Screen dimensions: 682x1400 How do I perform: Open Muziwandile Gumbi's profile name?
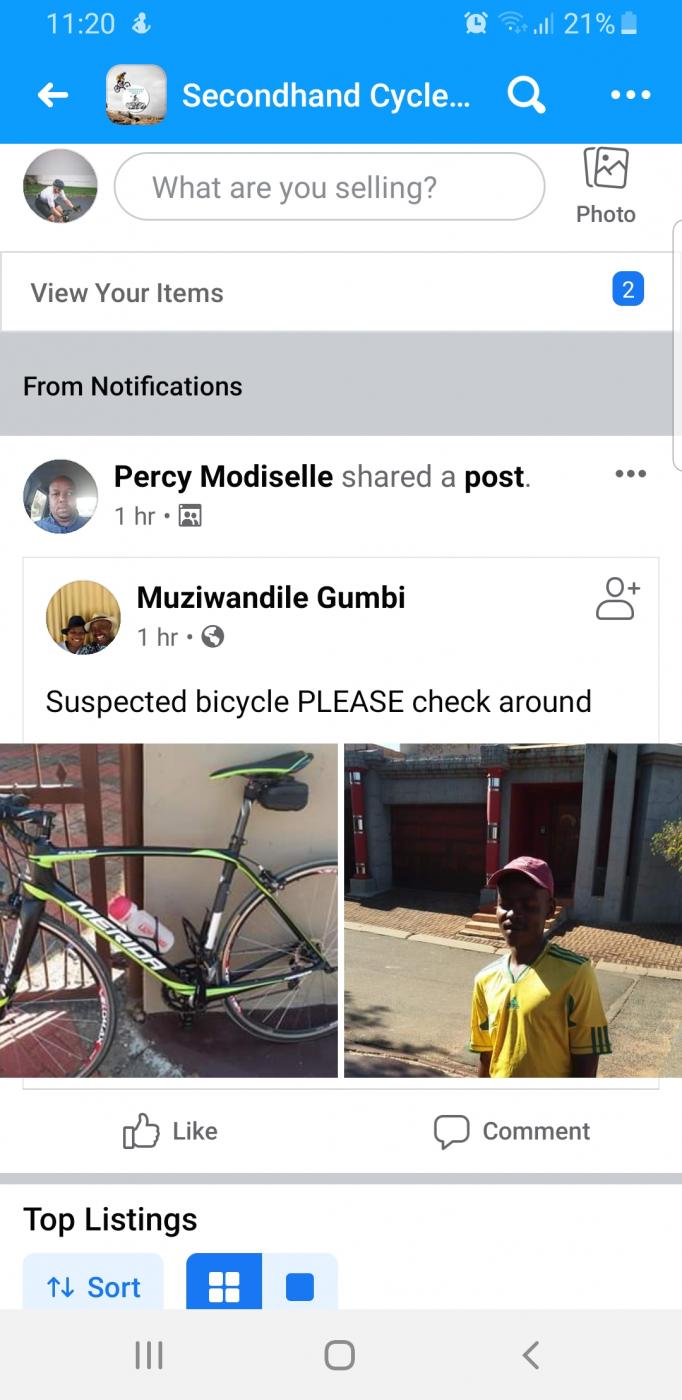click(271, 598)
